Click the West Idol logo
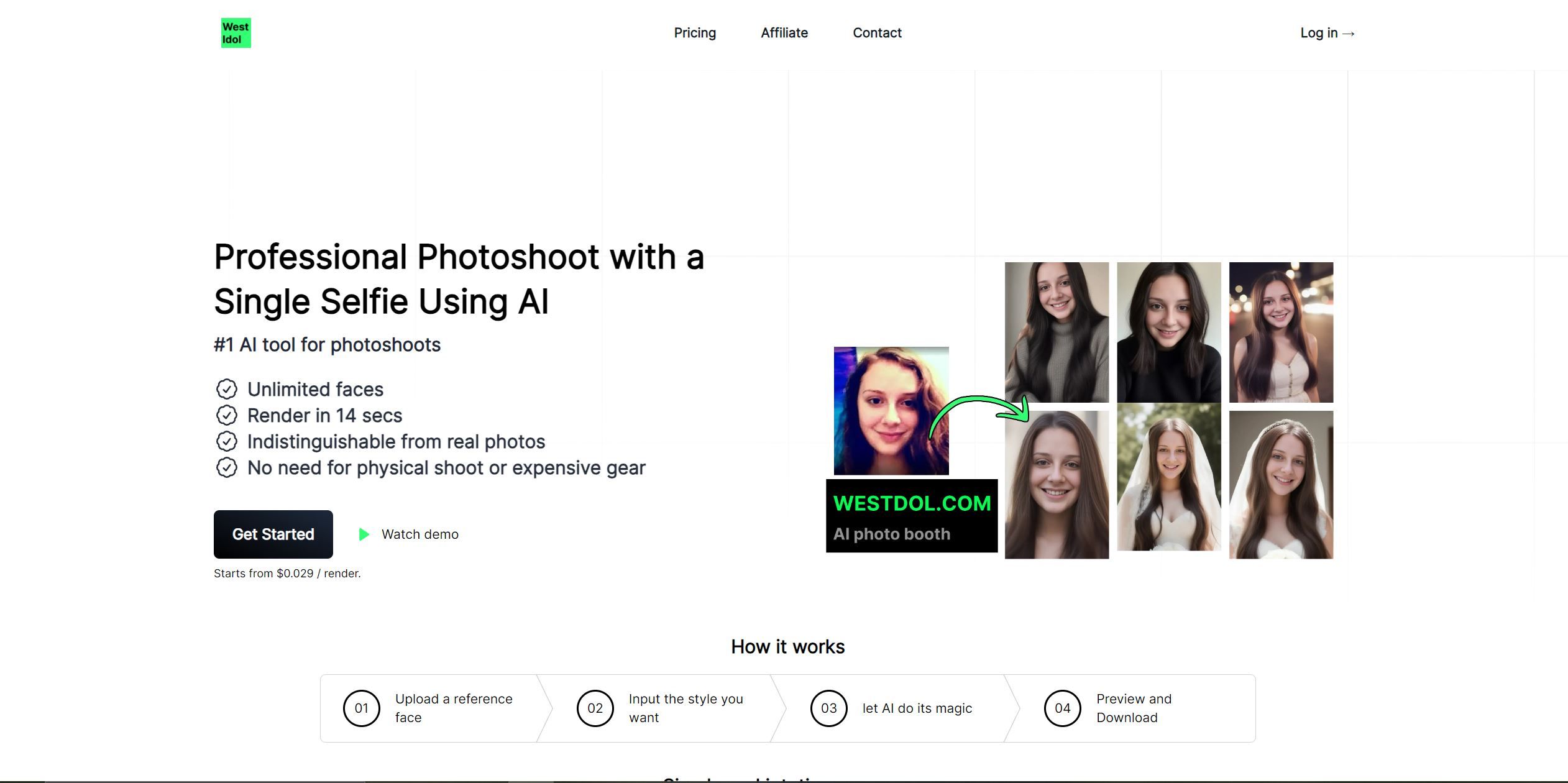Viewport: 1568px width, 783px height. (236, 32)
